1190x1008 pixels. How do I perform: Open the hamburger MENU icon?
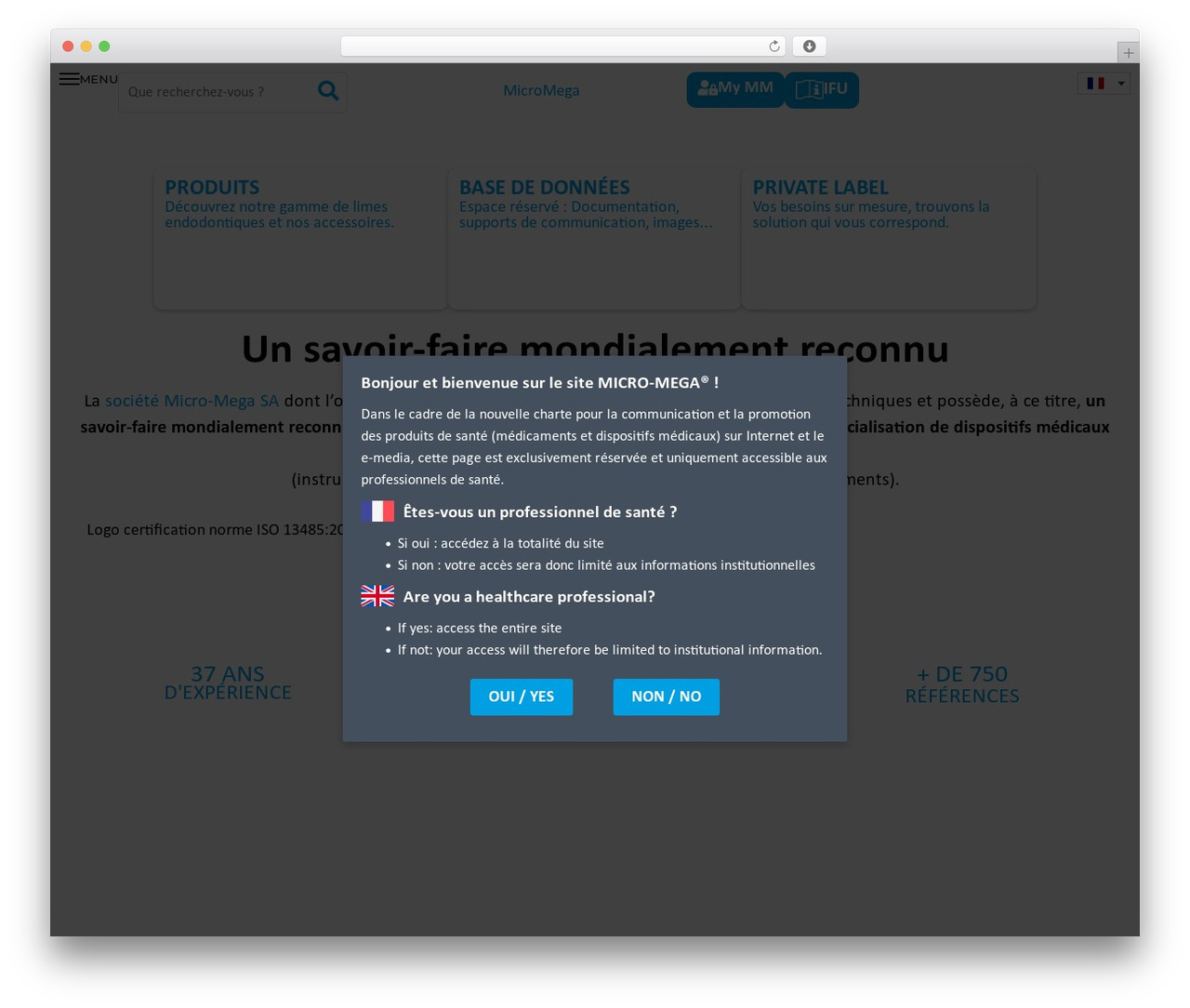point(69,79)
